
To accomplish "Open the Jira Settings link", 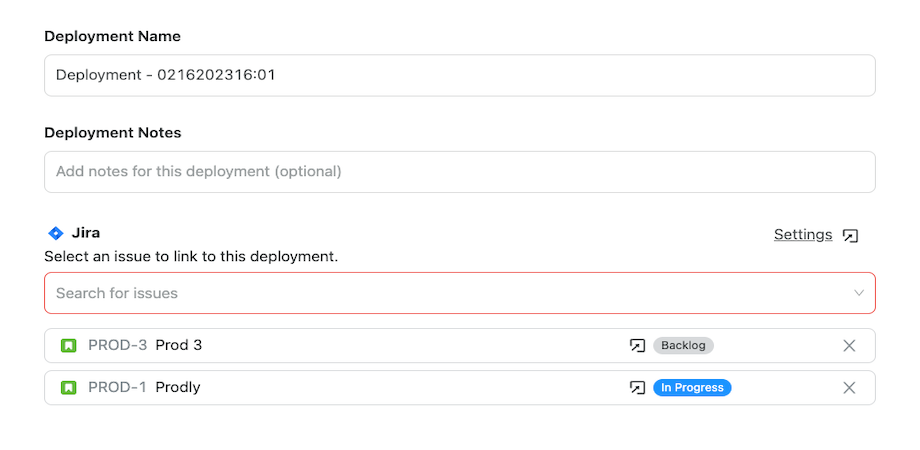I will click(803, 235).
